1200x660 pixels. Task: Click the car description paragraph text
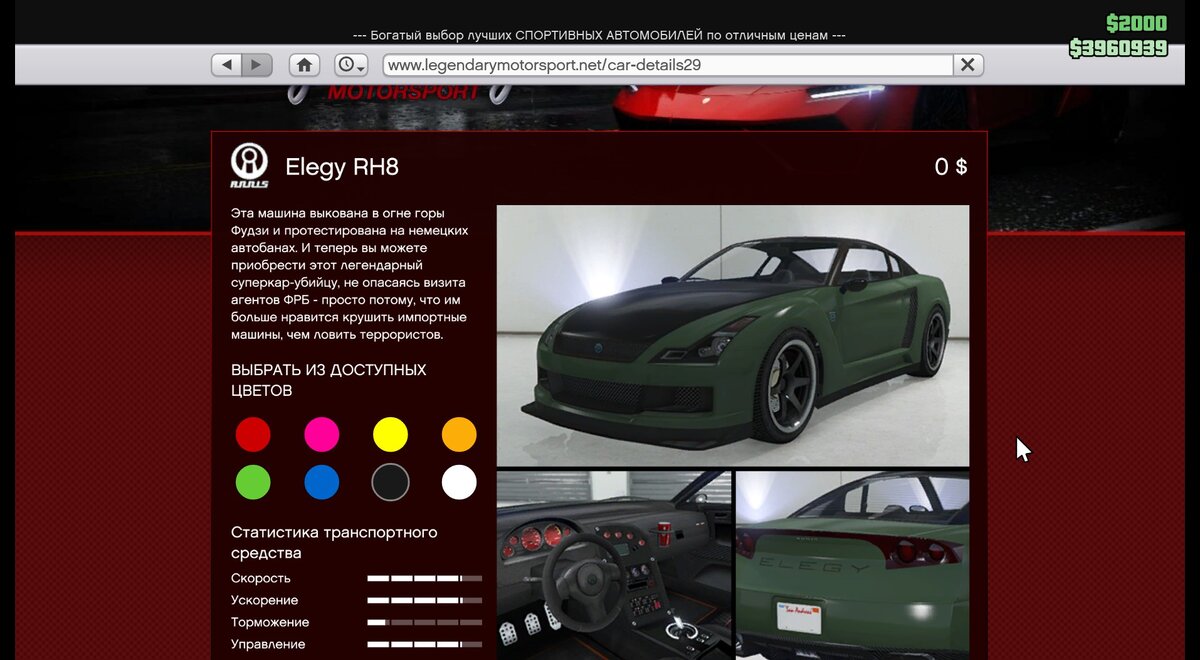point(350,274)
